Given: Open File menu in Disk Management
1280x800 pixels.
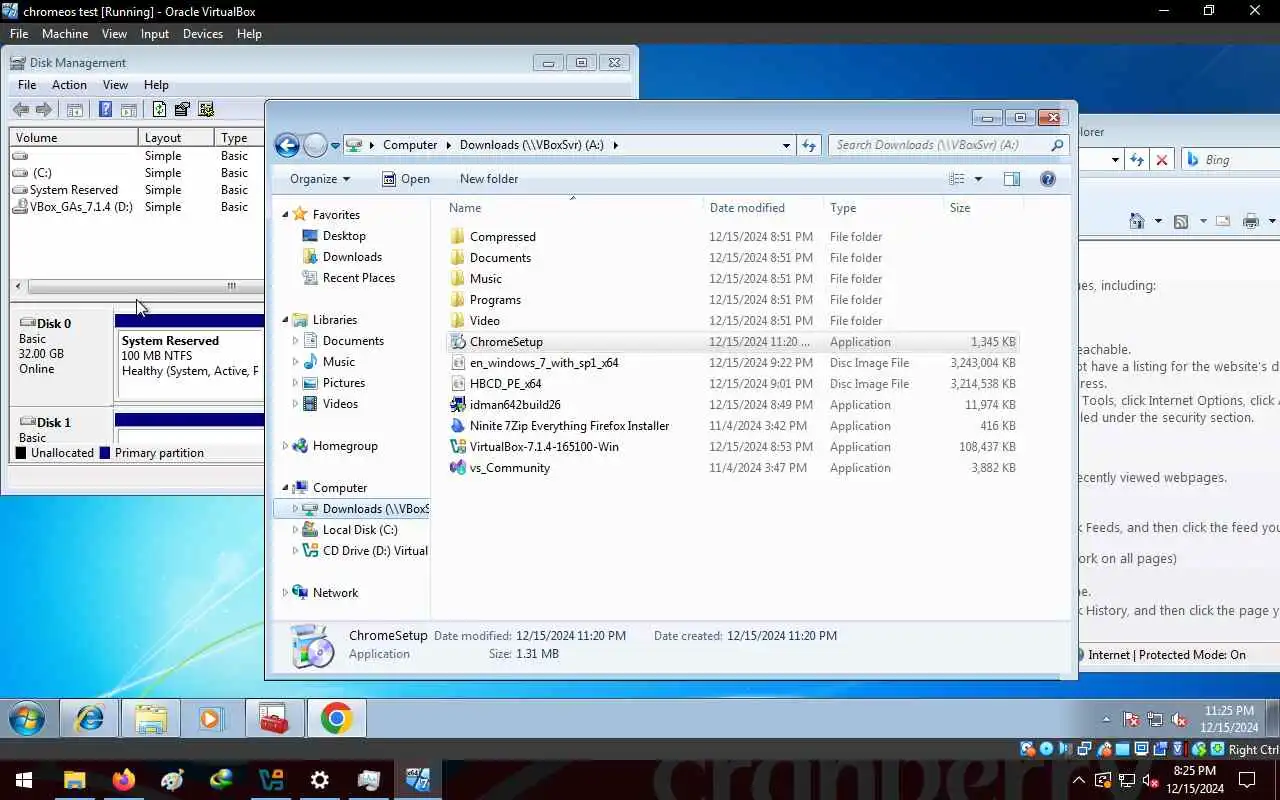Looking at the screenshot, I should click(27, 85).
